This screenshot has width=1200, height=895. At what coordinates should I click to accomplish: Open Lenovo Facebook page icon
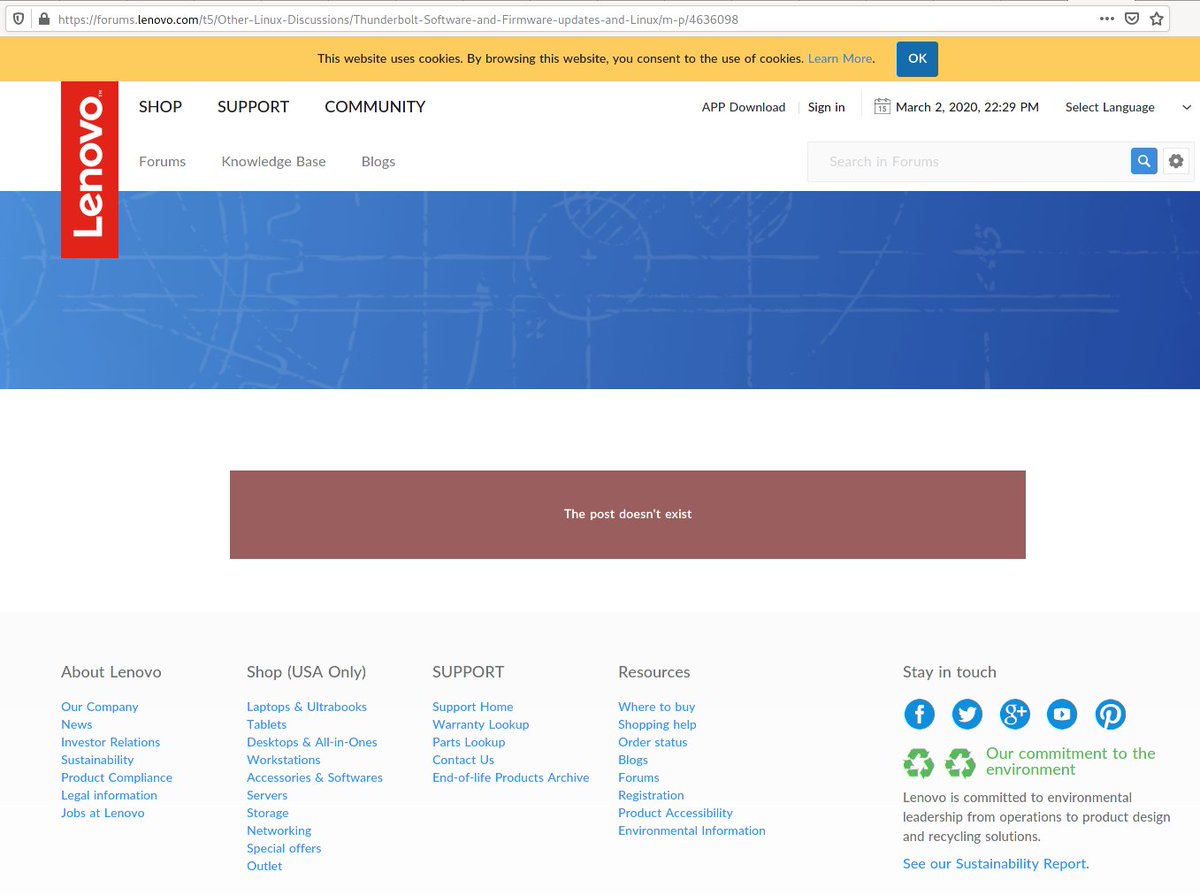[x=919, y=714]
